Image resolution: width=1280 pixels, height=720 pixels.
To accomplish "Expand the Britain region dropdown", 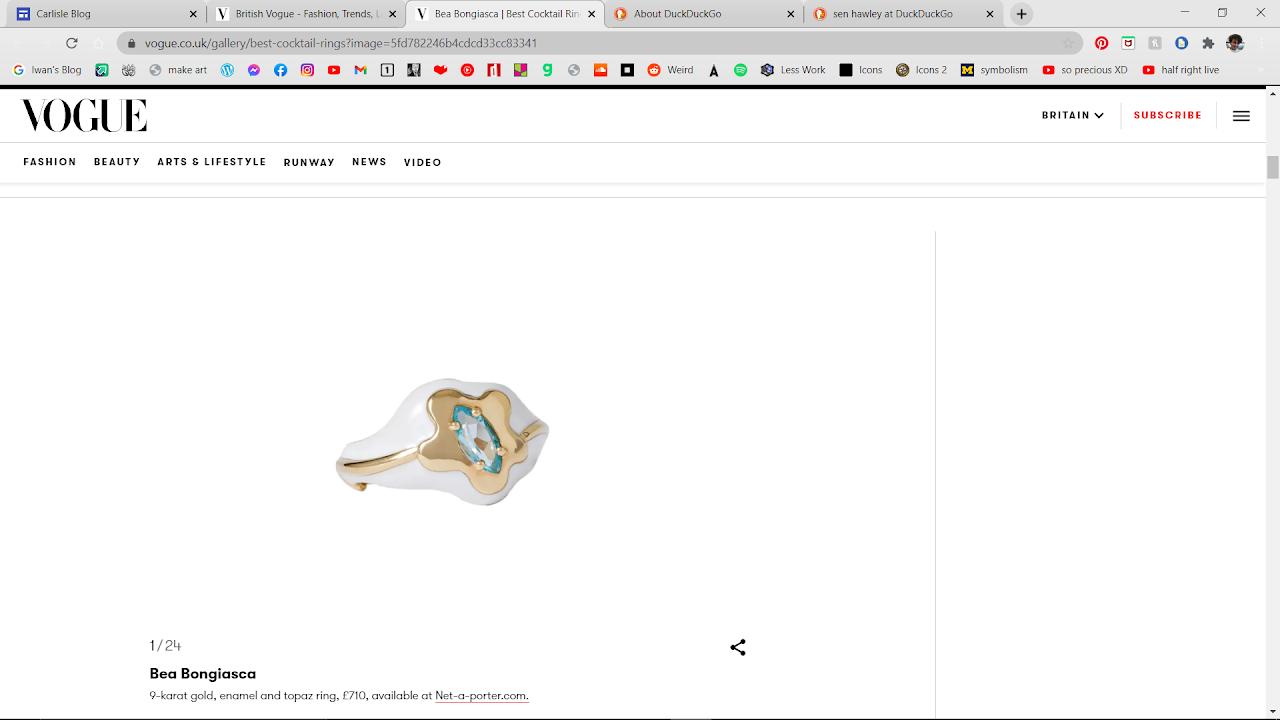I will point(1072,115).
